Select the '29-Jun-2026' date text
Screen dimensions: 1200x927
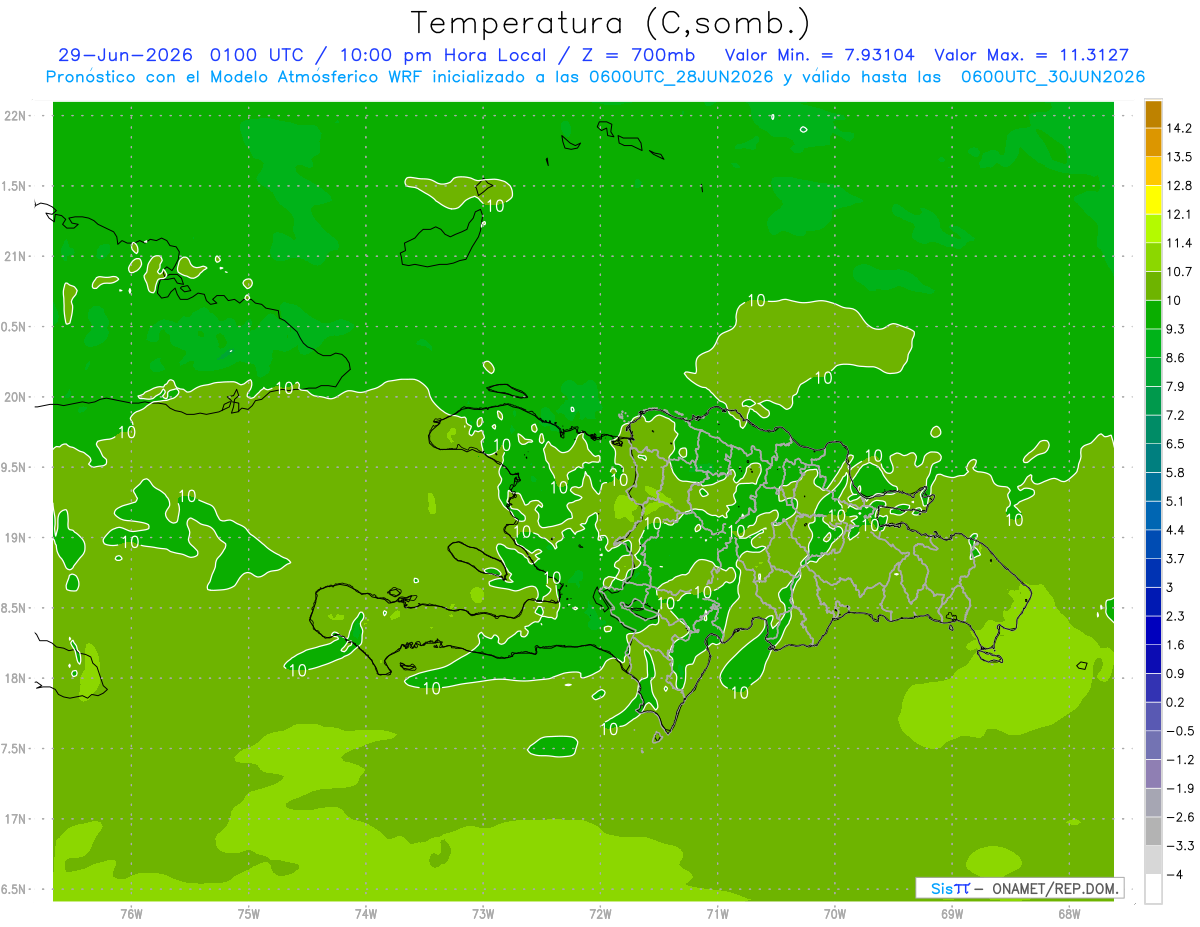pyautogui.click(x=125, y=55)
